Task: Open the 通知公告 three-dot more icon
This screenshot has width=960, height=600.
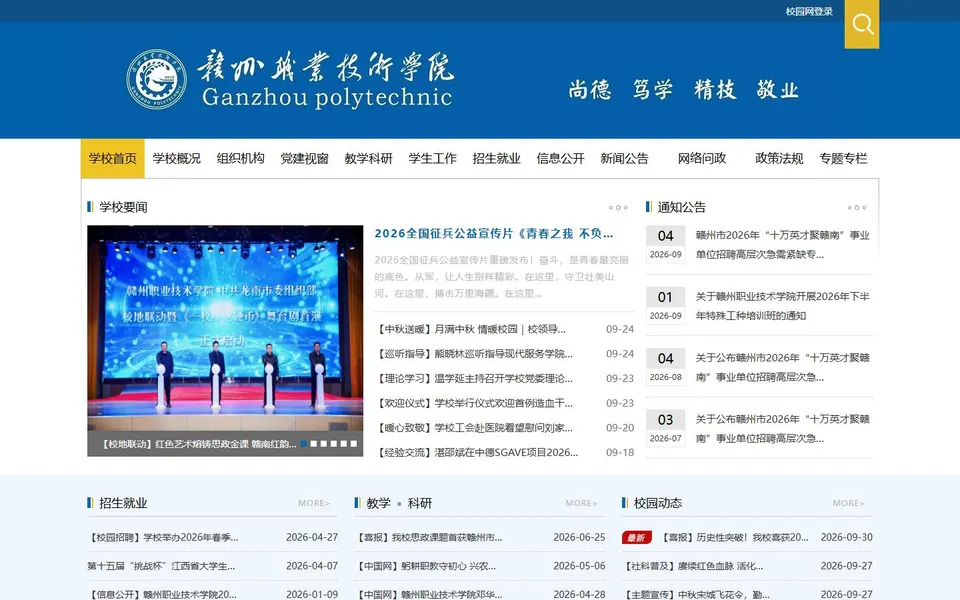Action: (x=857, y=208)
